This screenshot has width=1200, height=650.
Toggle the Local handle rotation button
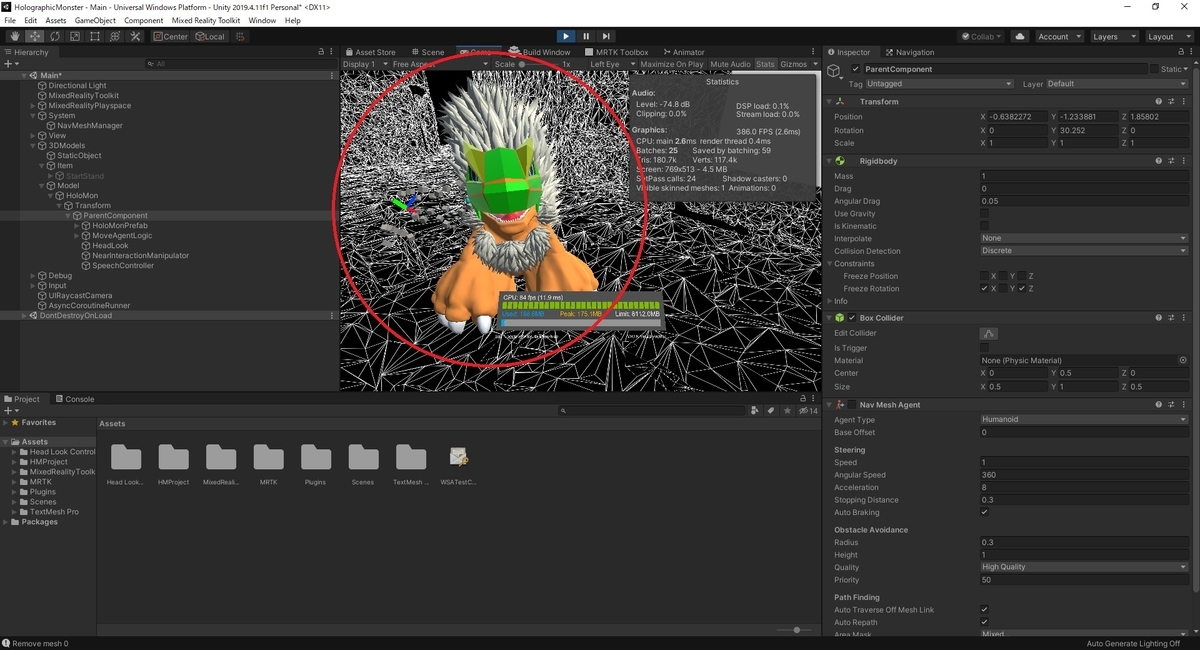pyautogui.click(x=210, y=36)
